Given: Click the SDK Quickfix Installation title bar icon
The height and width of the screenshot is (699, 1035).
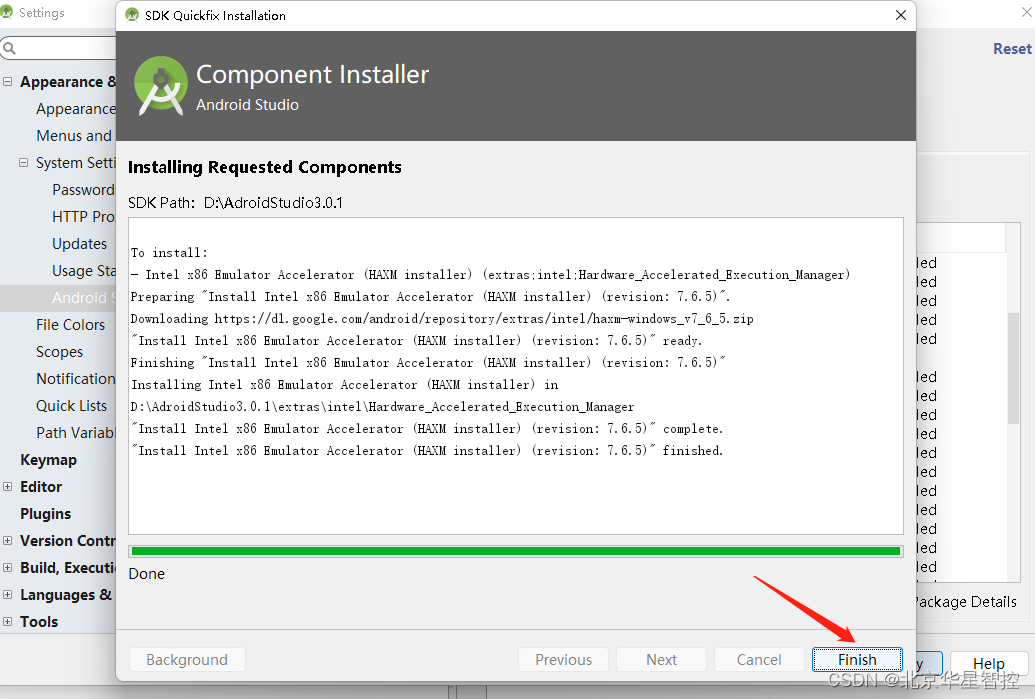Looking at the screenshot, I should coord(132,15).
